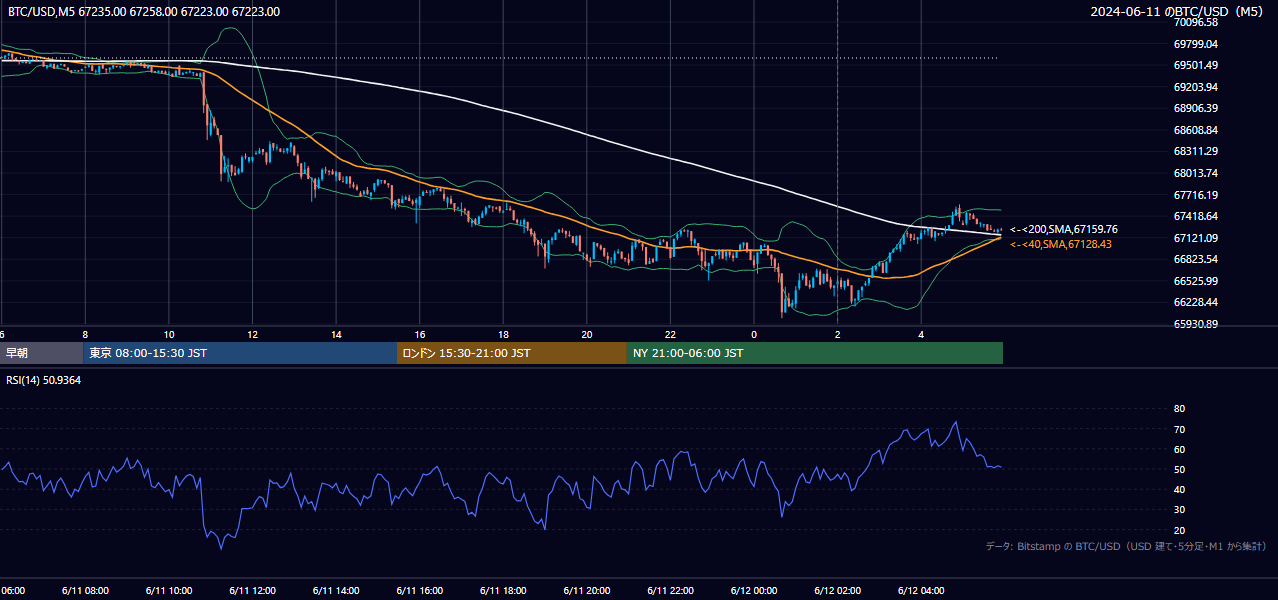Viewport: 1278px width, 600px height.
Task: Click the date label 6/11 20:00
Action: (x=587, y=591)
